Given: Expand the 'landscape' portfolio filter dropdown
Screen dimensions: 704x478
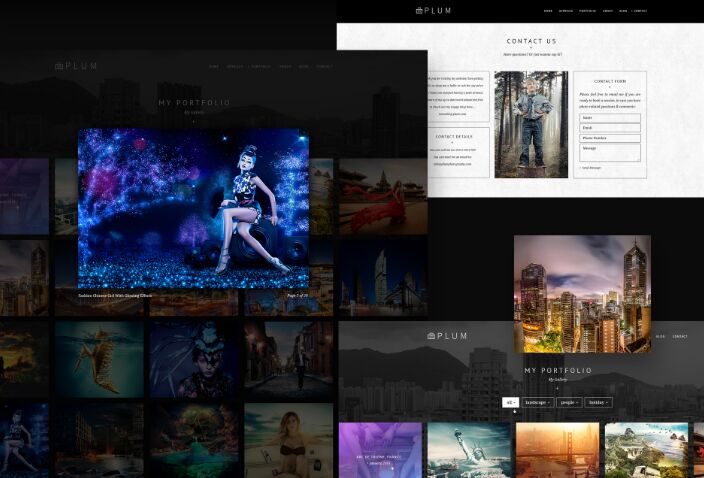Looking at the screenshot, I should [x=538, y=403].
